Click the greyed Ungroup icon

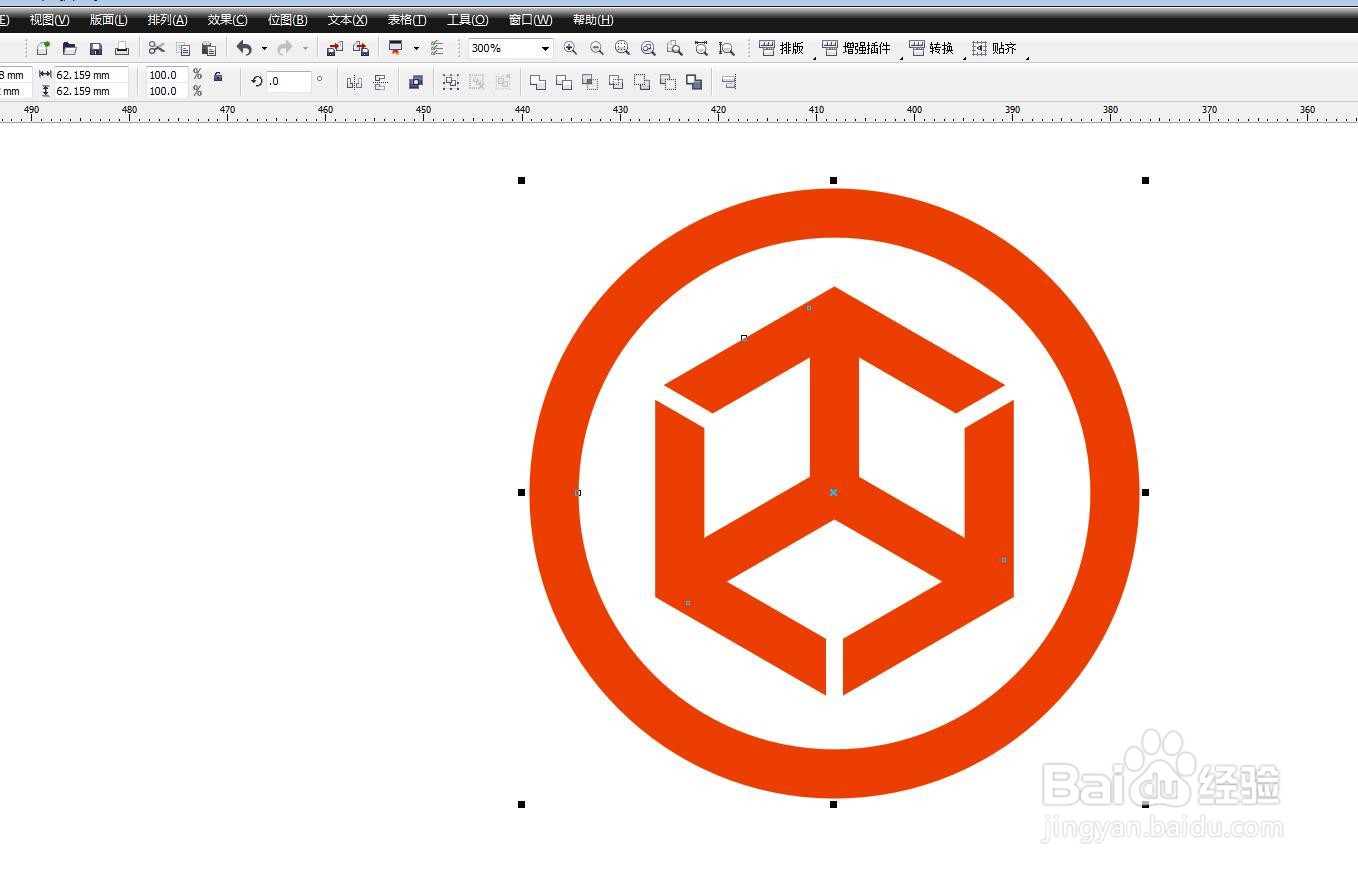477,82
